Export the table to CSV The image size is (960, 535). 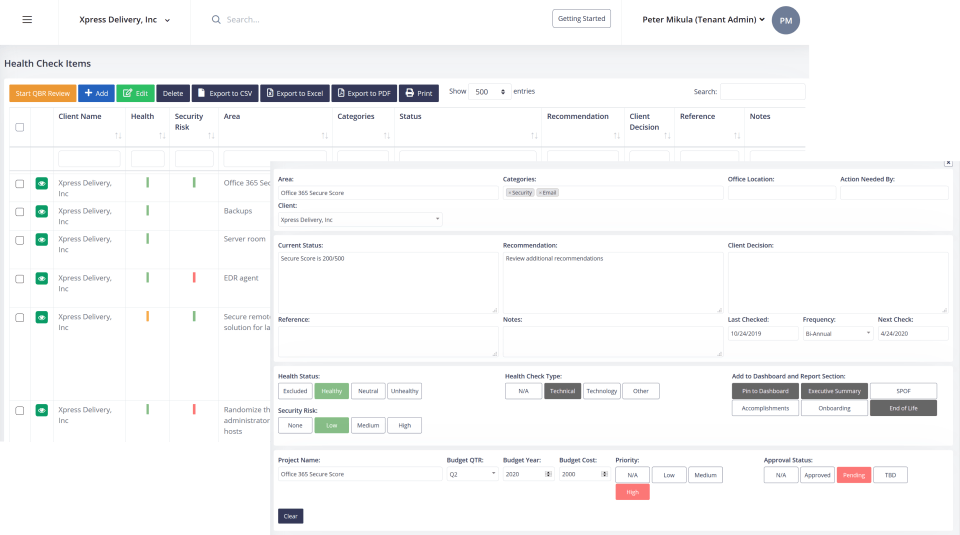(225, 93)
